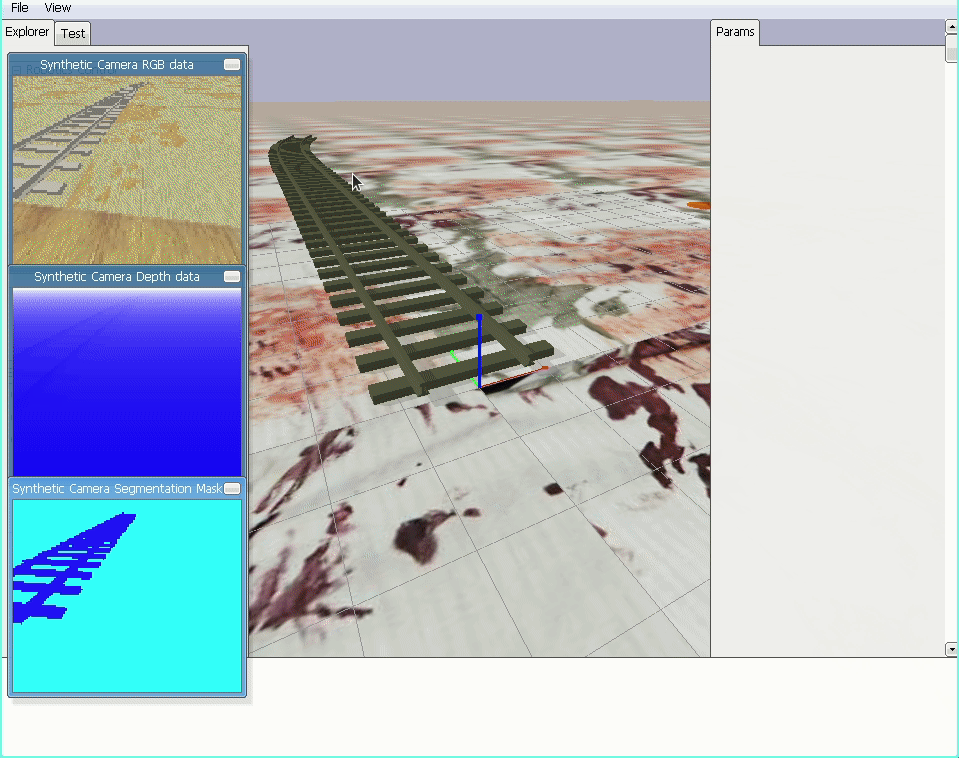Viewport: 959px width, 758px height.
Task: Select the Params tab
Action: pyautogui.click(x=735, y=32)
